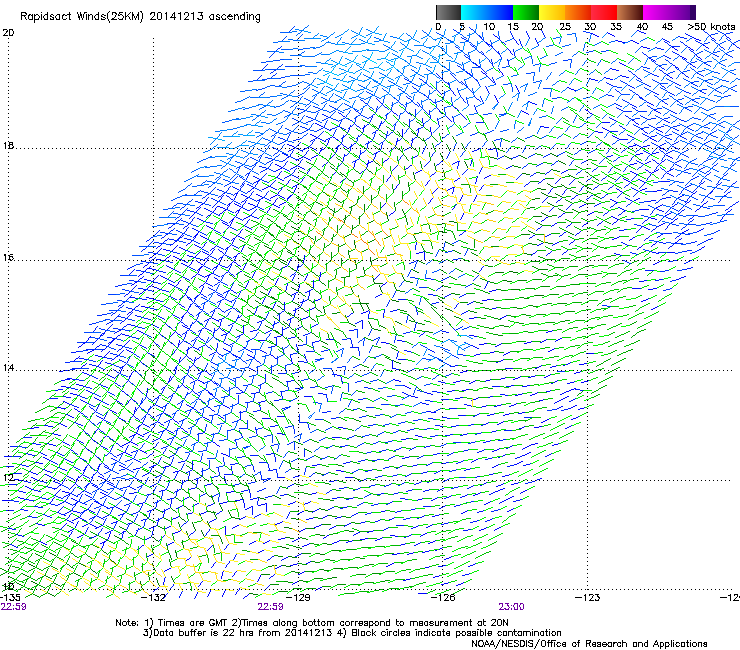Viewport: 740px width, 650px height.
Task: Click the 'Times are GMT' note line
Action: click(x=312, y=623)
